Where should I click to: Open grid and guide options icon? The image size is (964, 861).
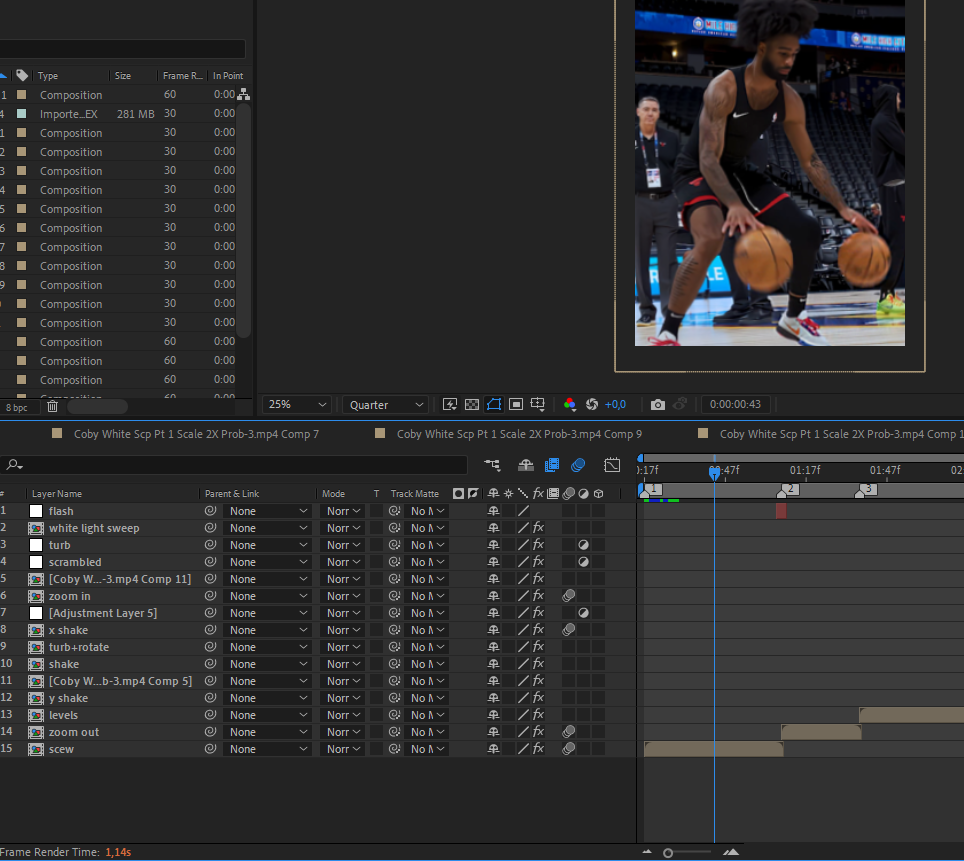pyautogui.click(x=537, y=404)
